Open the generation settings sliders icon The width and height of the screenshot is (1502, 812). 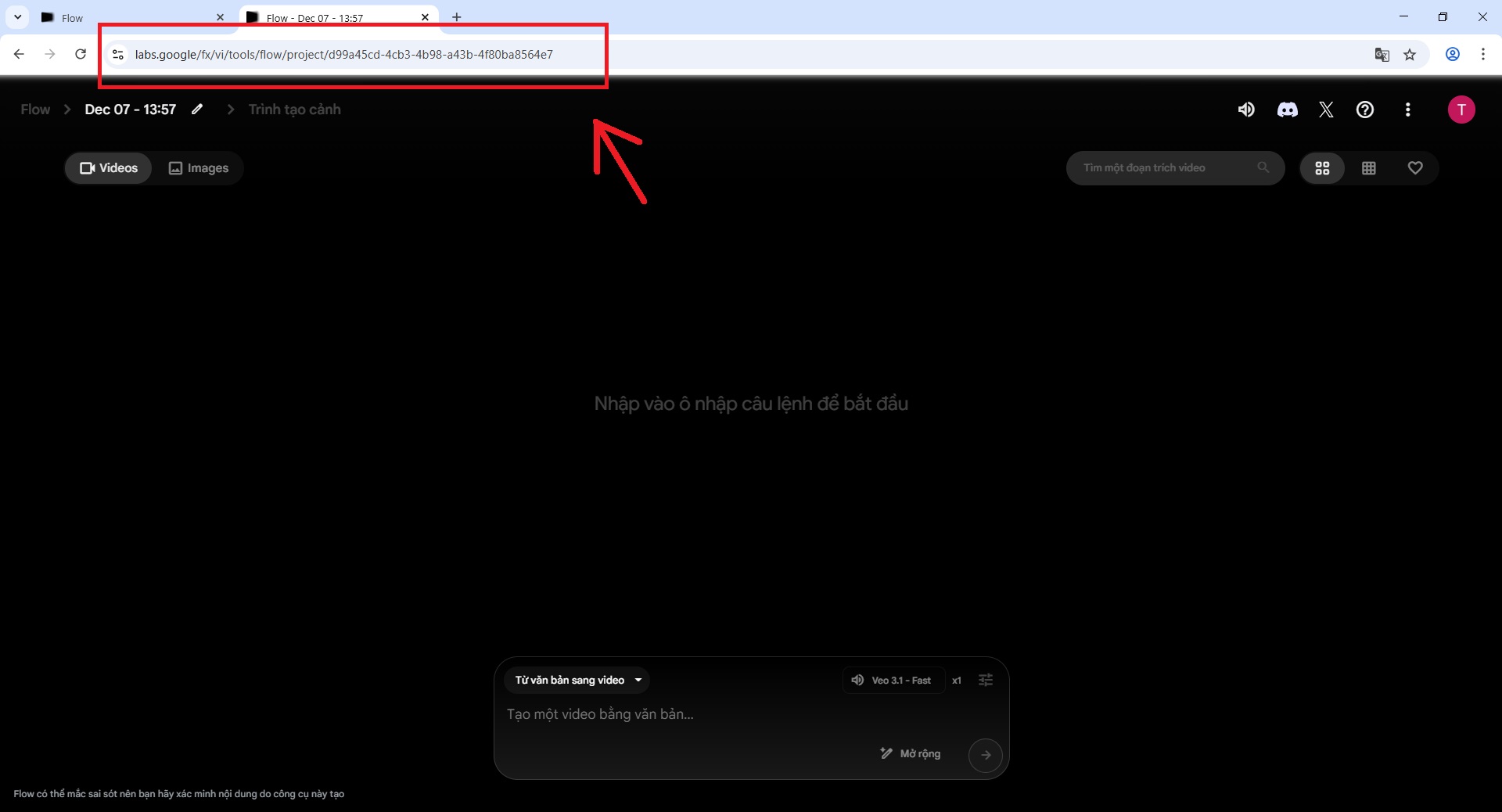point(986,680)
